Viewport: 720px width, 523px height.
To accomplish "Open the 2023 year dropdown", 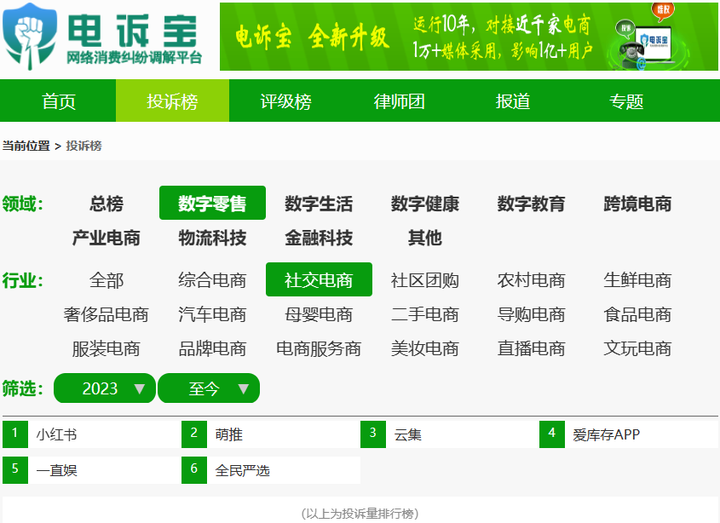I will tap(105, 388).
